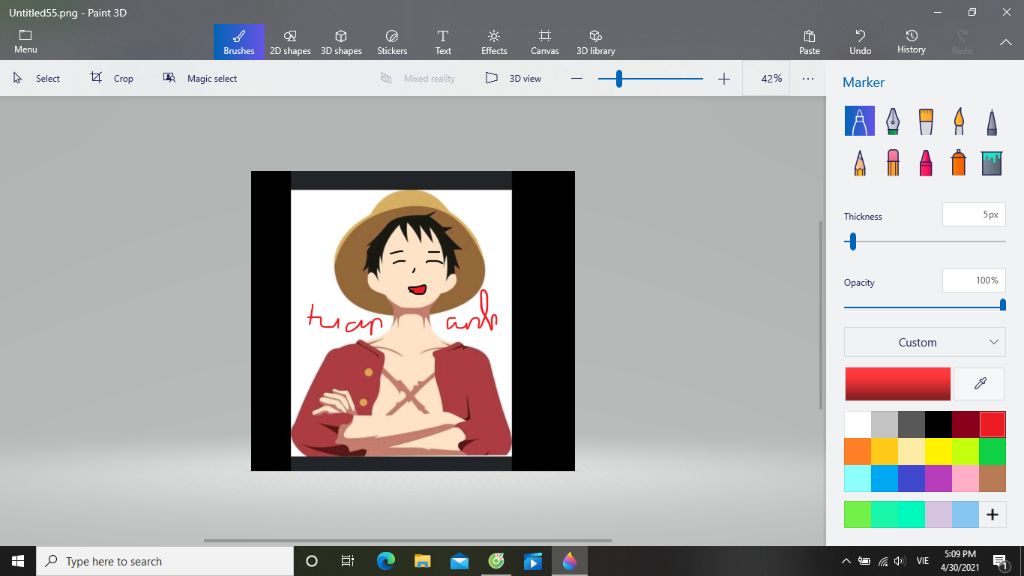Select the Eraser tool
1024x576 pixels.
pyautogui.click(x=893, y=163)
